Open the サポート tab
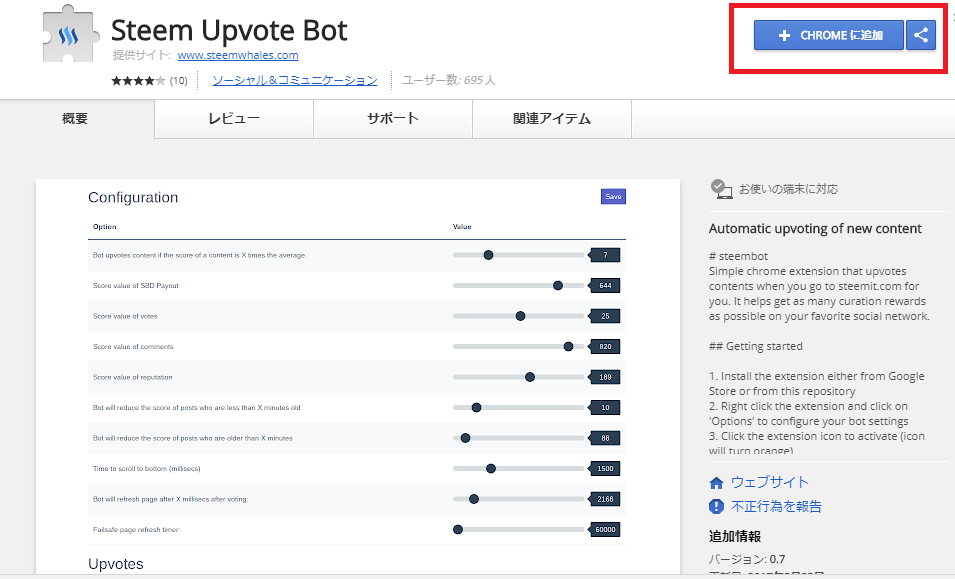The width and height of the screenshot is (955, 579). tap(392, 118)
